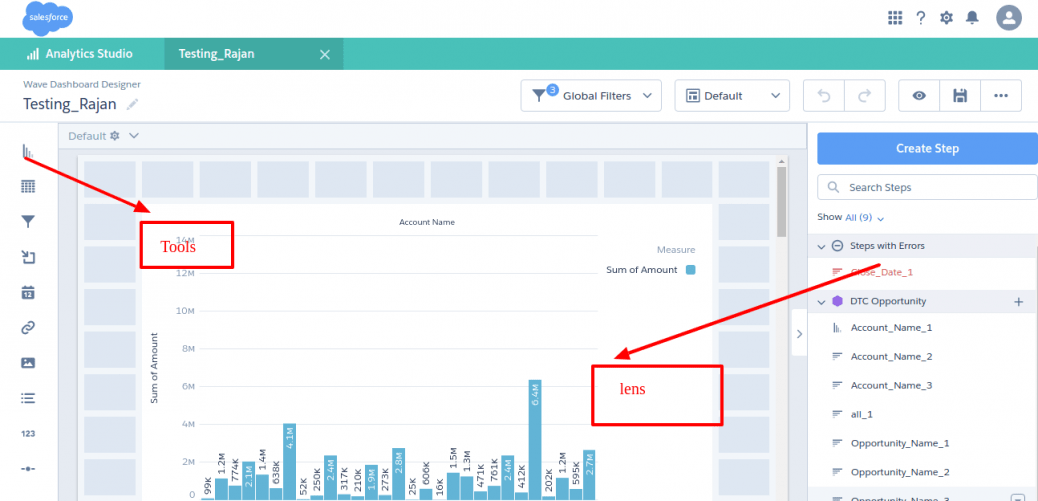This screenshot has height=501, width=1038.
Task: Select the container widget tool
Action: [28, 257]
